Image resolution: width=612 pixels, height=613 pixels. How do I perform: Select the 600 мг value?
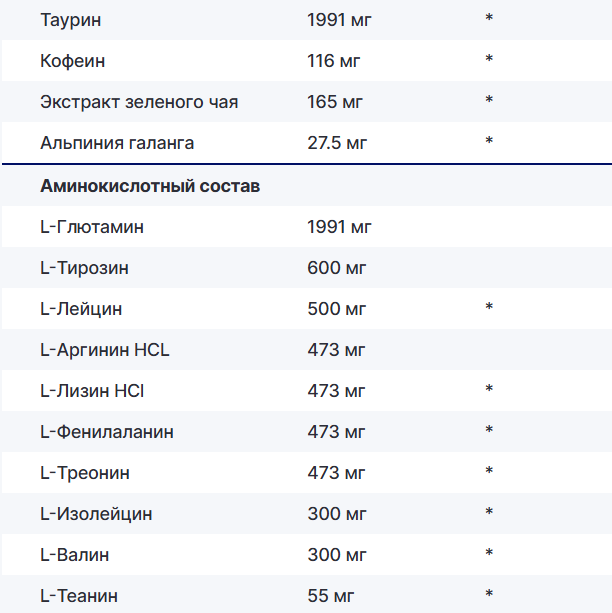click(x=338, y=268)
